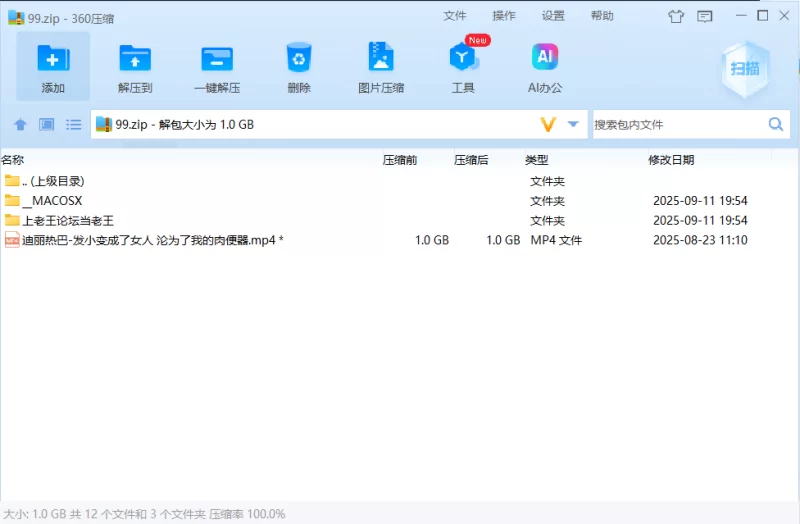Open the skin (shirt) icon in title bar
The image size is (800, 524).
[x=676, y=16]
